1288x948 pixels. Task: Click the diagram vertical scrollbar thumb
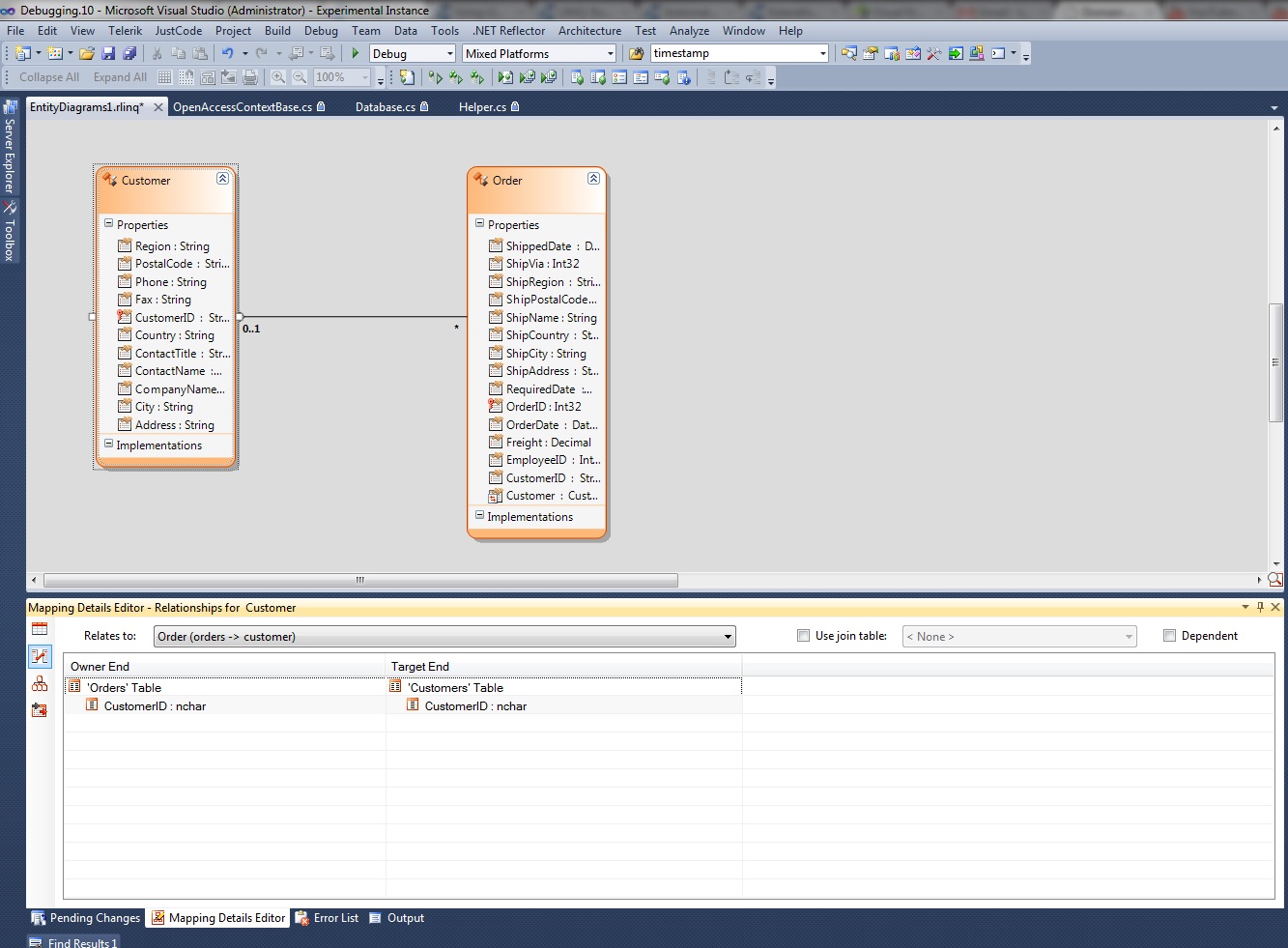[1275, 362]
